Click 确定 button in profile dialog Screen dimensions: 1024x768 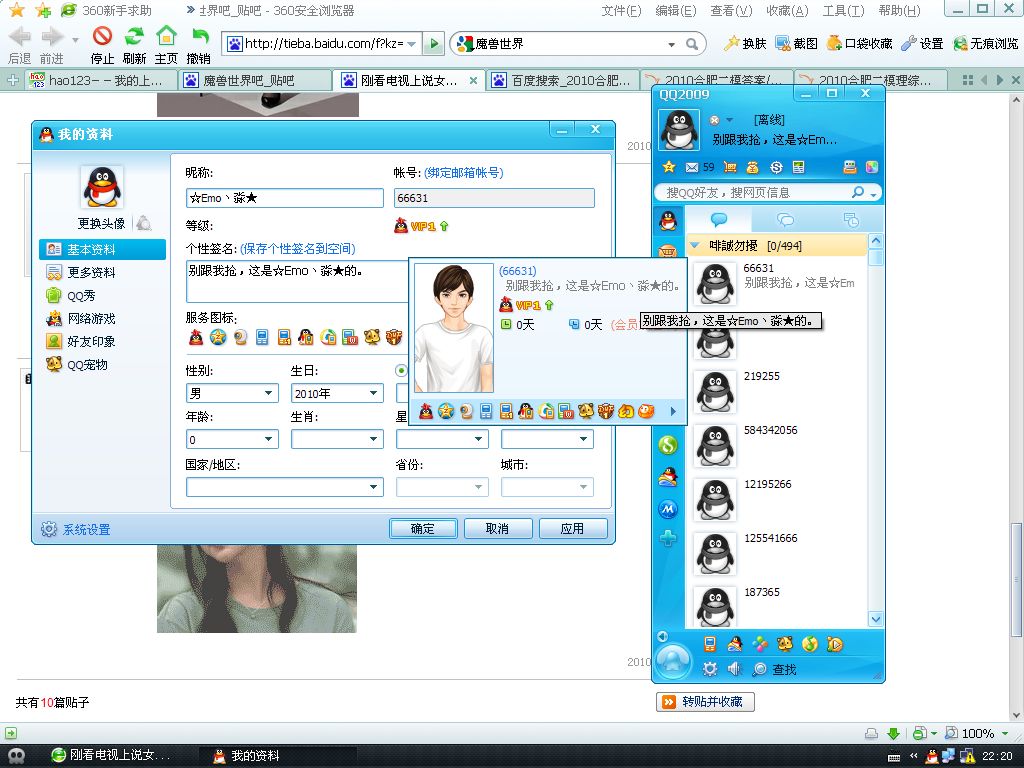pyautogui.click(x=423, y=528)
